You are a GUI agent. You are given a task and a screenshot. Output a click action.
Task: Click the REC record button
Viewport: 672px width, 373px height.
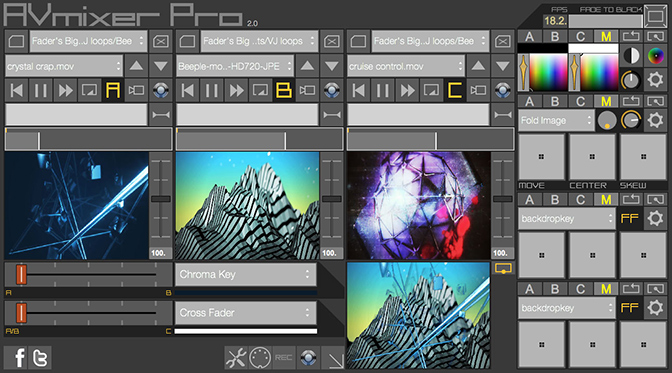[283, 358]
